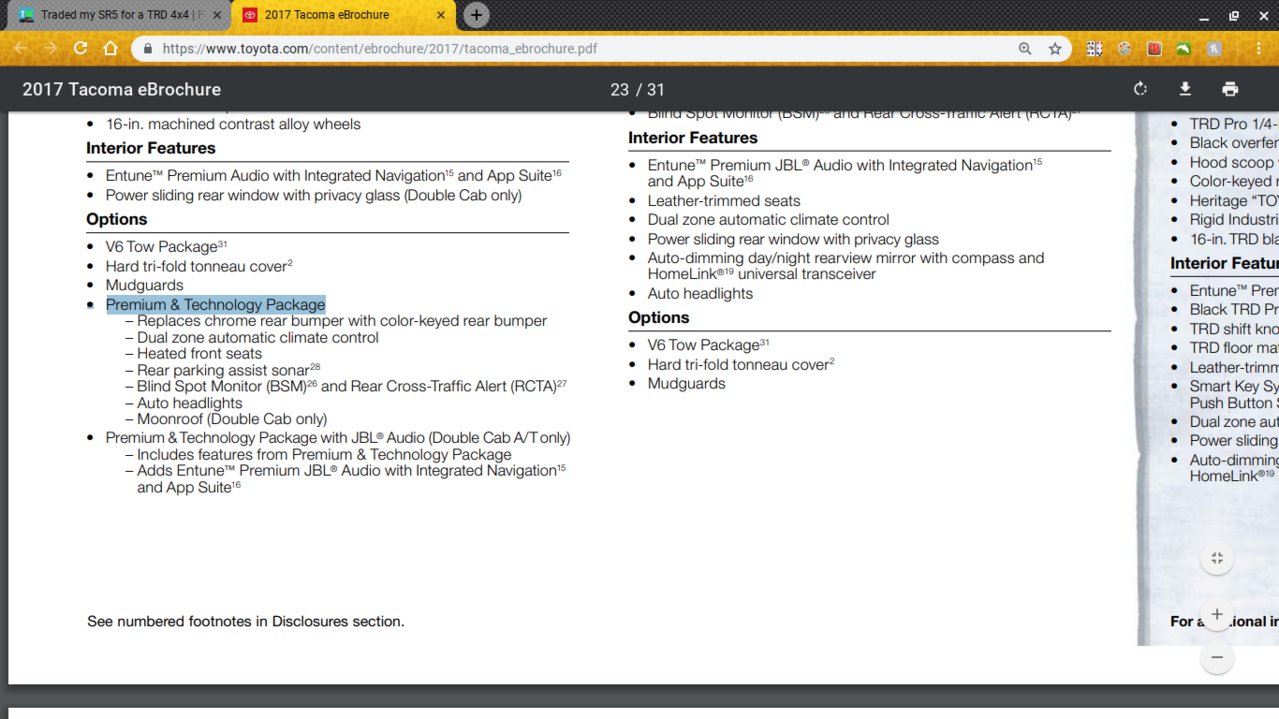Reload the page with the refresh icon
The width and height of the screenshot is (1279, 719).
point(80,48)
